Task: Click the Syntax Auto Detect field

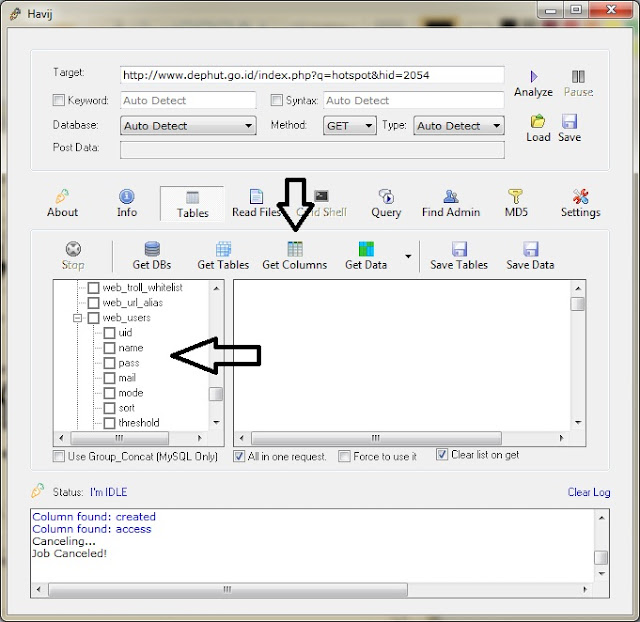Action: coord(414,100)
